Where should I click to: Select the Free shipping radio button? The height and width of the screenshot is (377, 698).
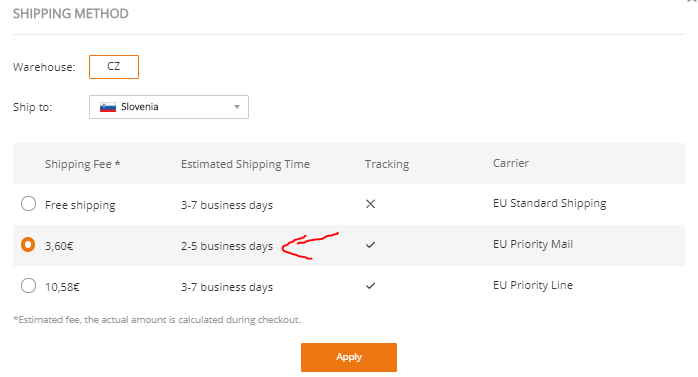click(28, 204)
